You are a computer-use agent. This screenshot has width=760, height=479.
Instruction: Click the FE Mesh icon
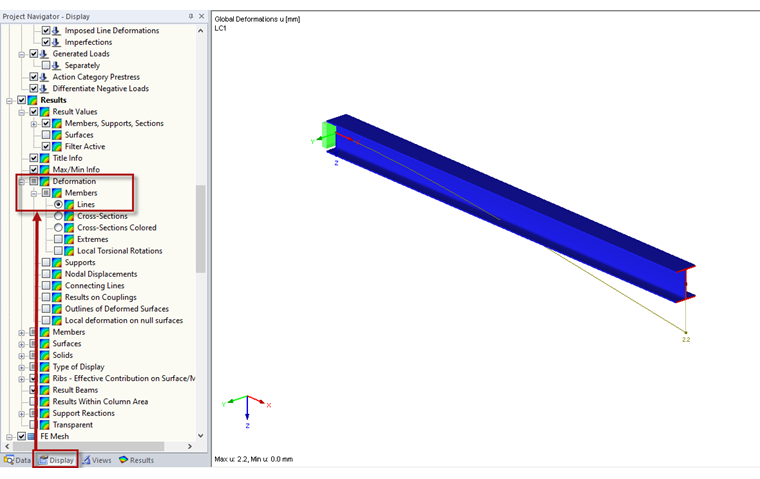click(32, 436)
